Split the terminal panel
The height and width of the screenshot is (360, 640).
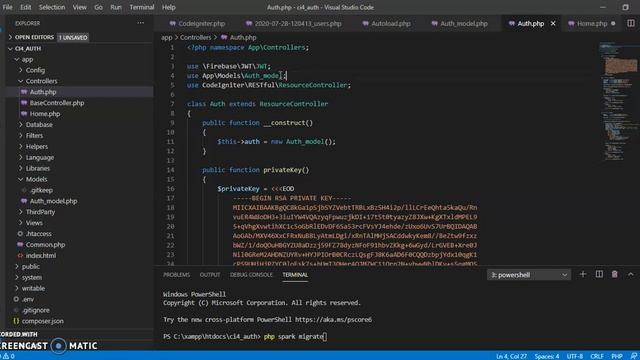pos(599,274)
